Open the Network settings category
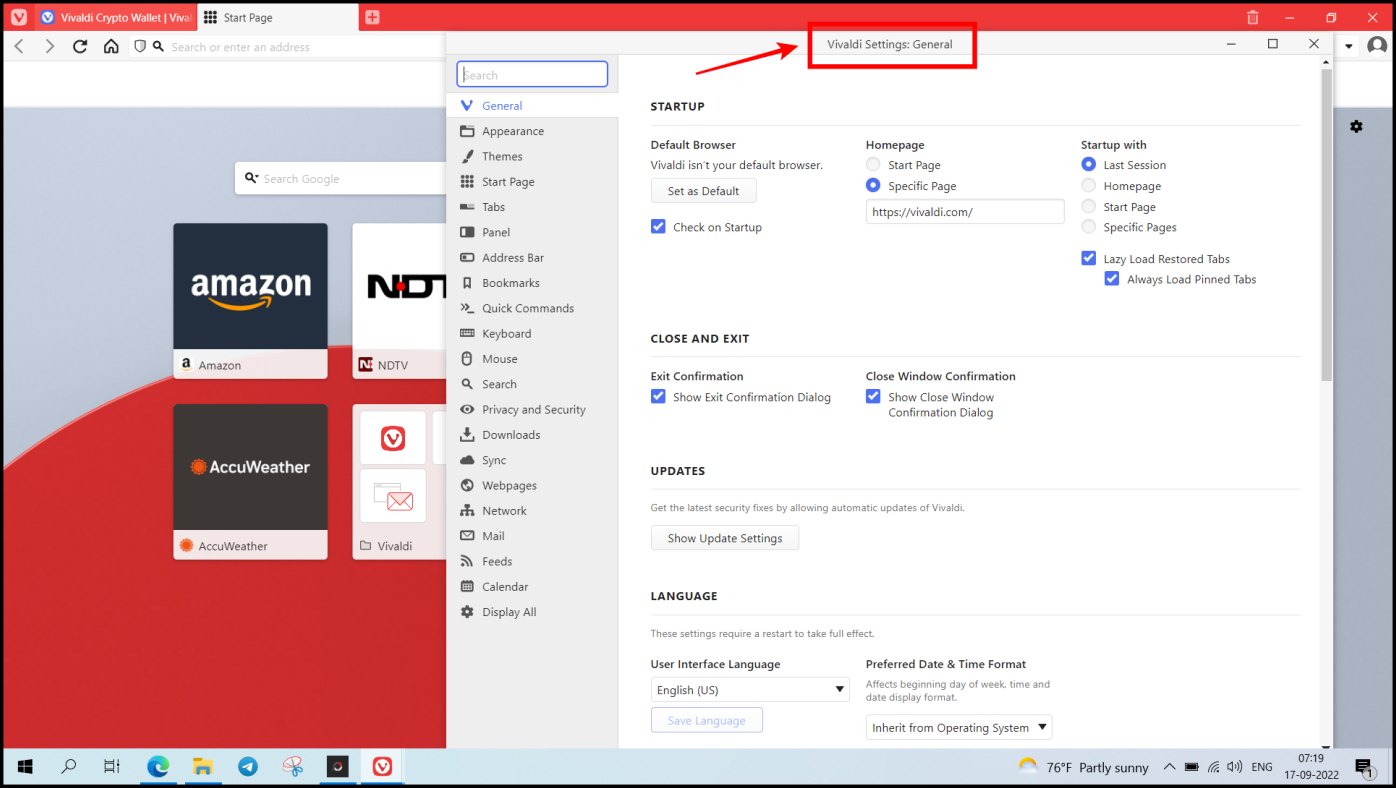This screenshot has height=788, width=1396. 532,511
